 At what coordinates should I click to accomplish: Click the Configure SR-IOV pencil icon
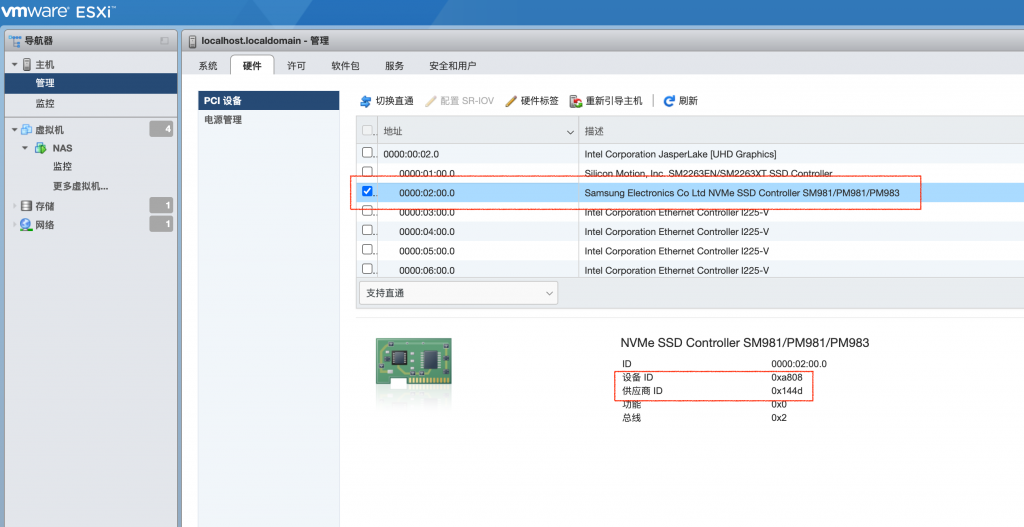click(430, 101)
